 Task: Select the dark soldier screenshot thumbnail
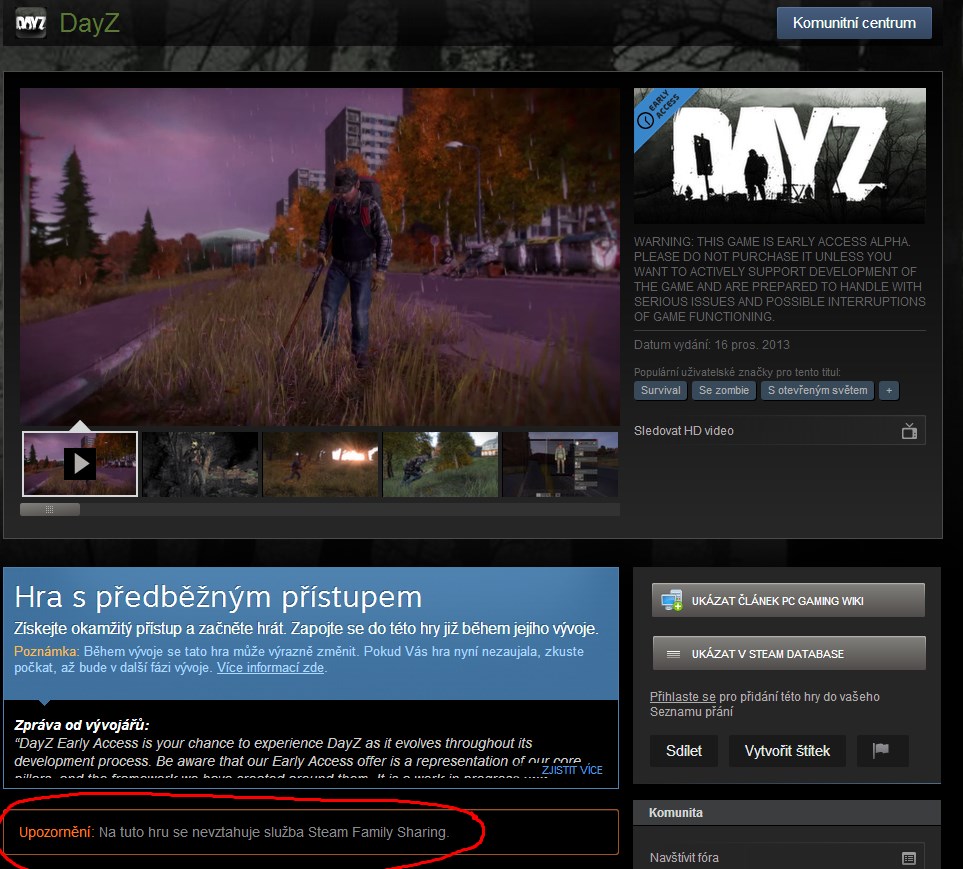coord(200,464)
